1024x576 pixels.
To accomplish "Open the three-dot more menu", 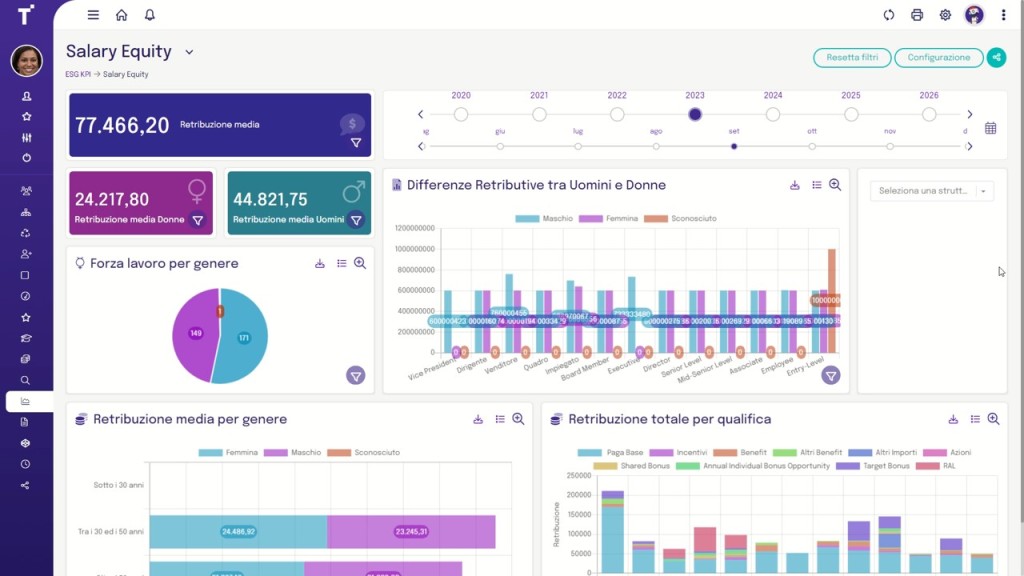I will pyautogui.click(x=1003, y=15).
